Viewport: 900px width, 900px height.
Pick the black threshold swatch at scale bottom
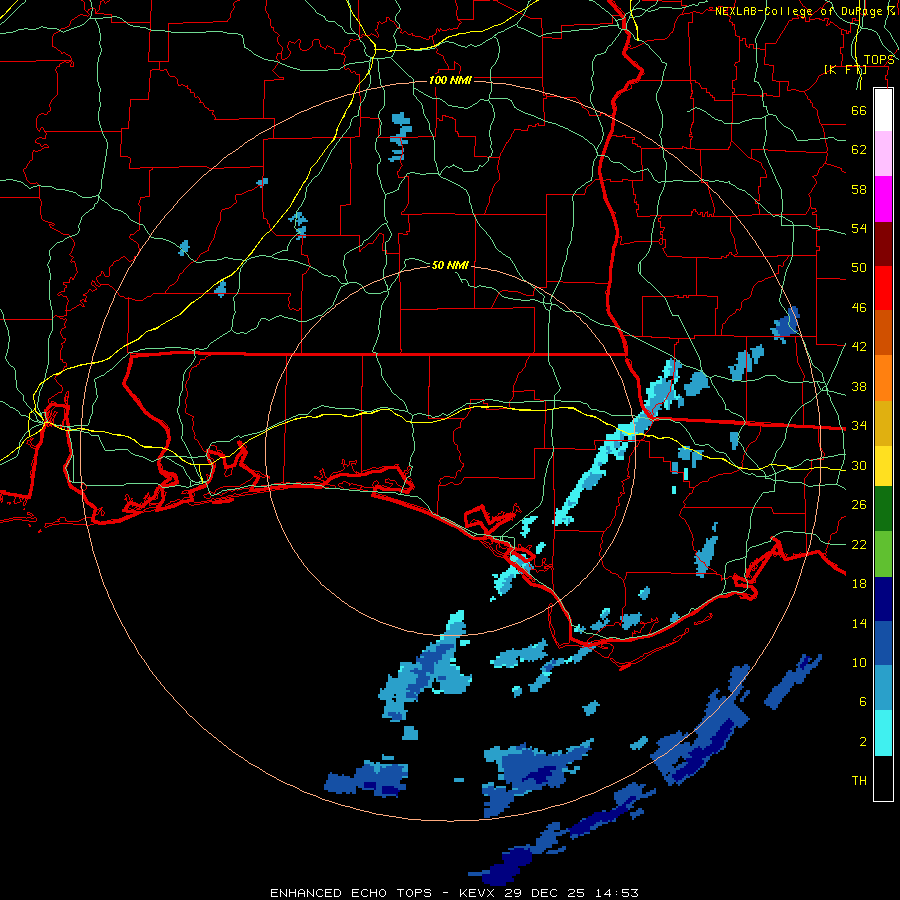click(883, 778)
